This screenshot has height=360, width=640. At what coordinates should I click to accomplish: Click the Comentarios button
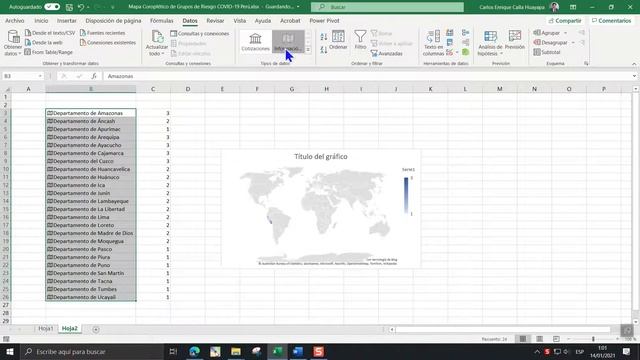tap(611, 20)
